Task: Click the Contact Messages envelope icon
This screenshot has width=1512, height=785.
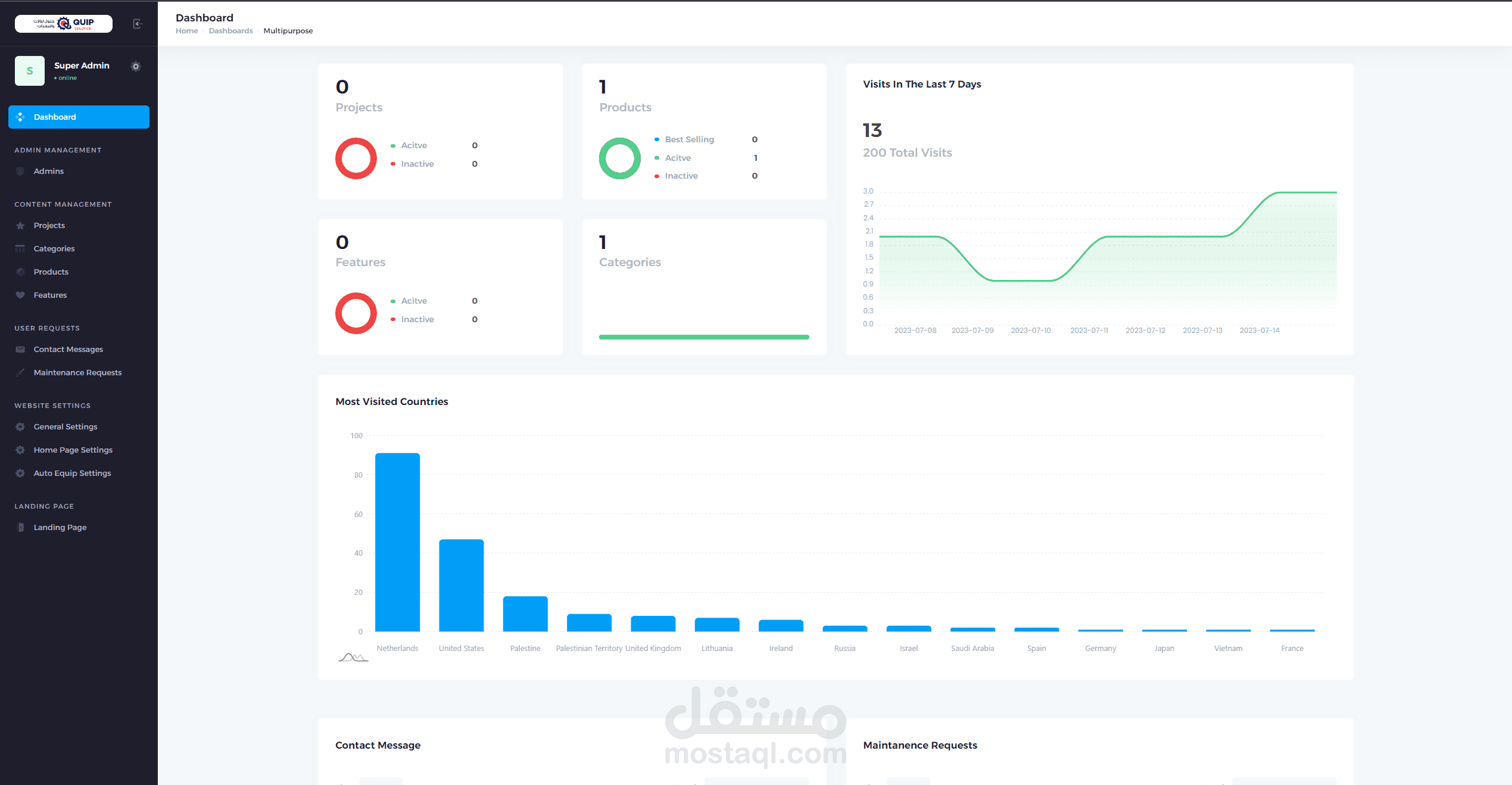Action: tap(20, 350)
